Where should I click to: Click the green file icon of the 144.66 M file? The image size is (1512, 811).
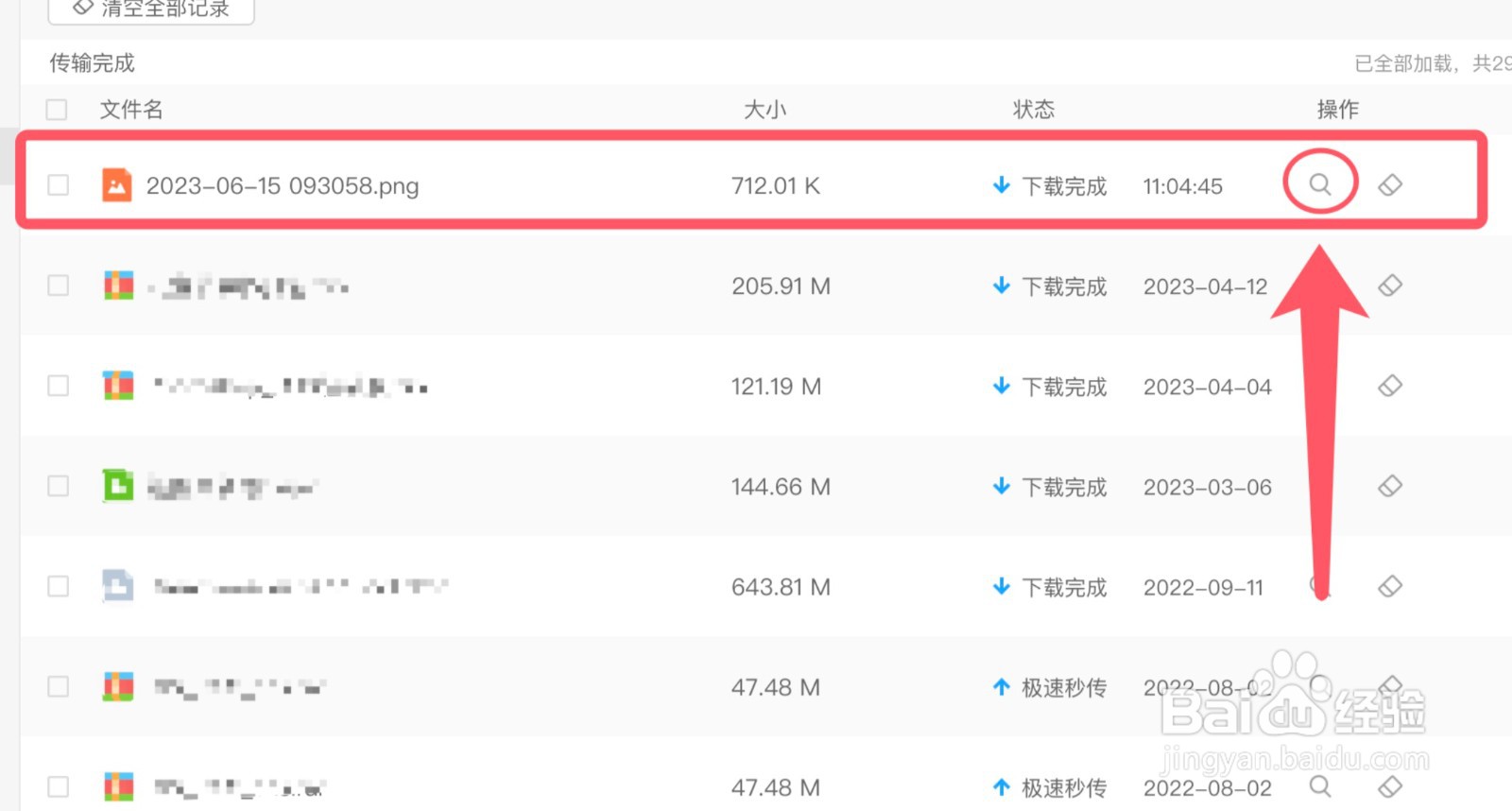(x=117, y=486)
